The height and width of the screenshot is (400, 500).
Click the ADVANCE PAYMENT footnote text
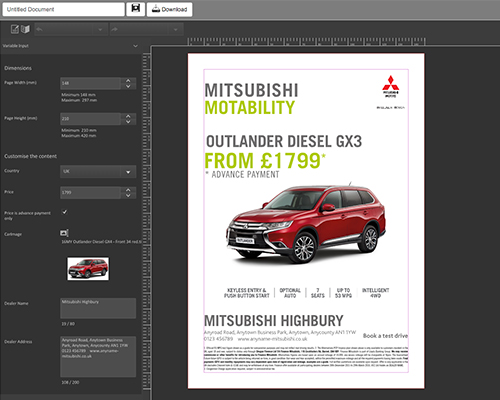[242, 174]
